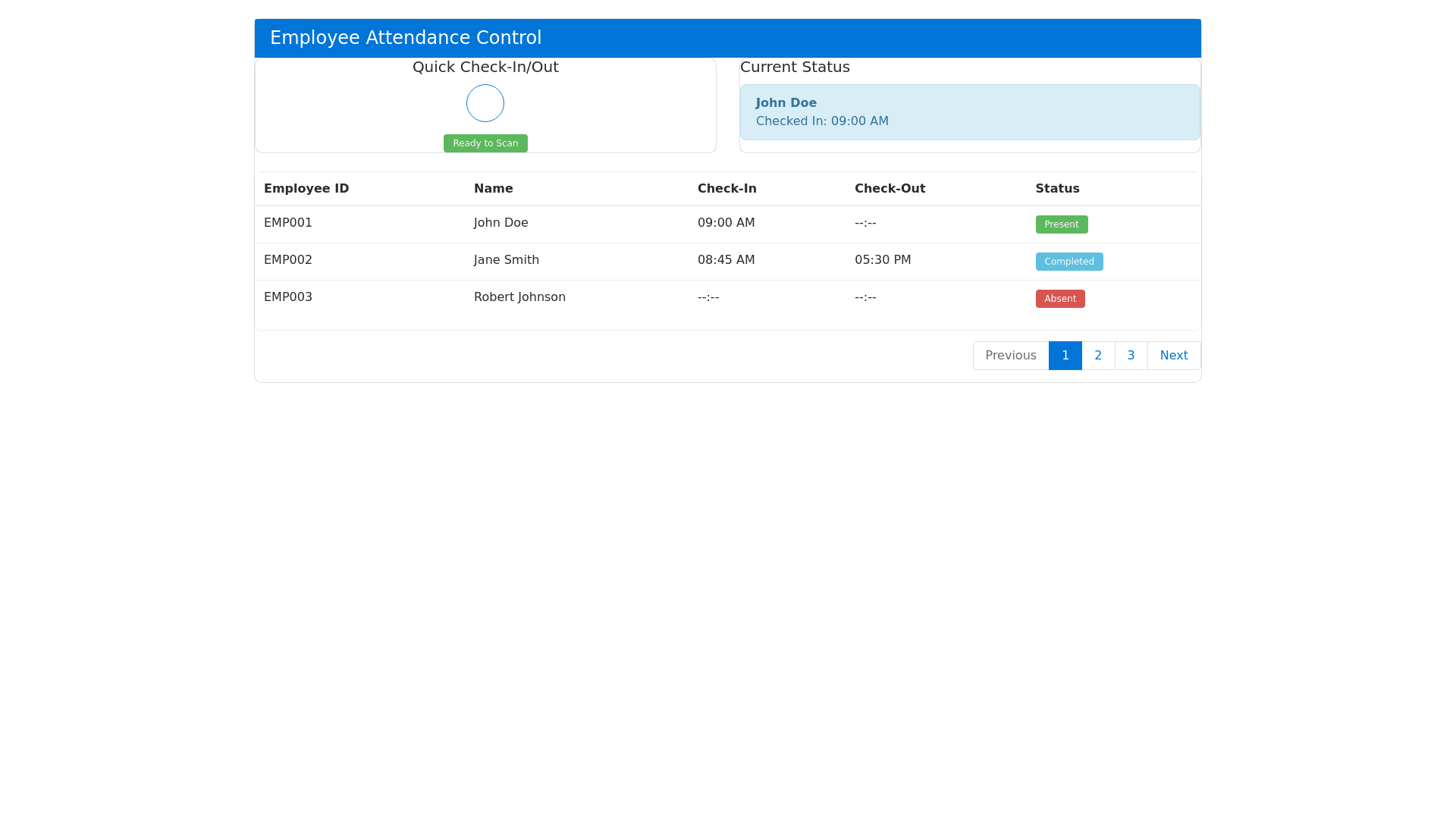Click the circular scan icon
Screen dimensions: 1456x819
[485, 103]
